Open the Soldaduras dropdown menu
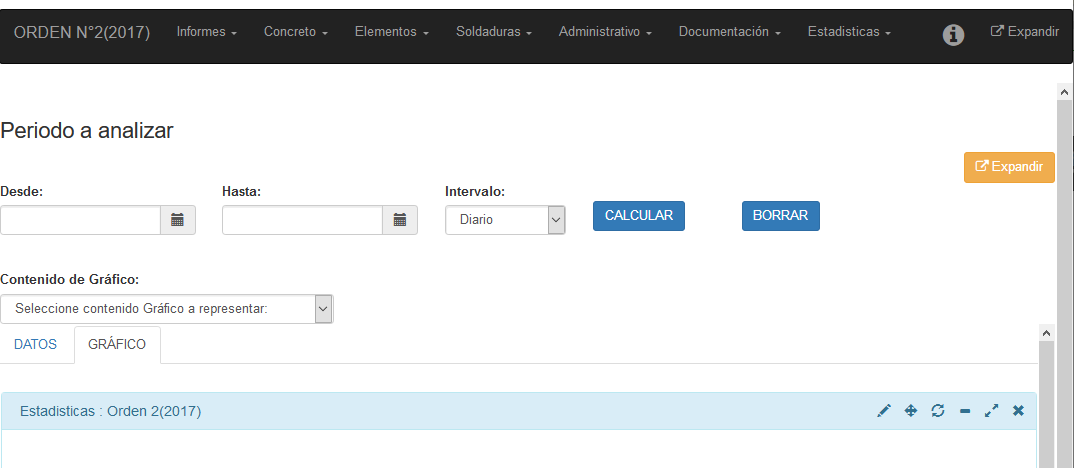This screenshot has height=468, width=1074. point(493,33)
